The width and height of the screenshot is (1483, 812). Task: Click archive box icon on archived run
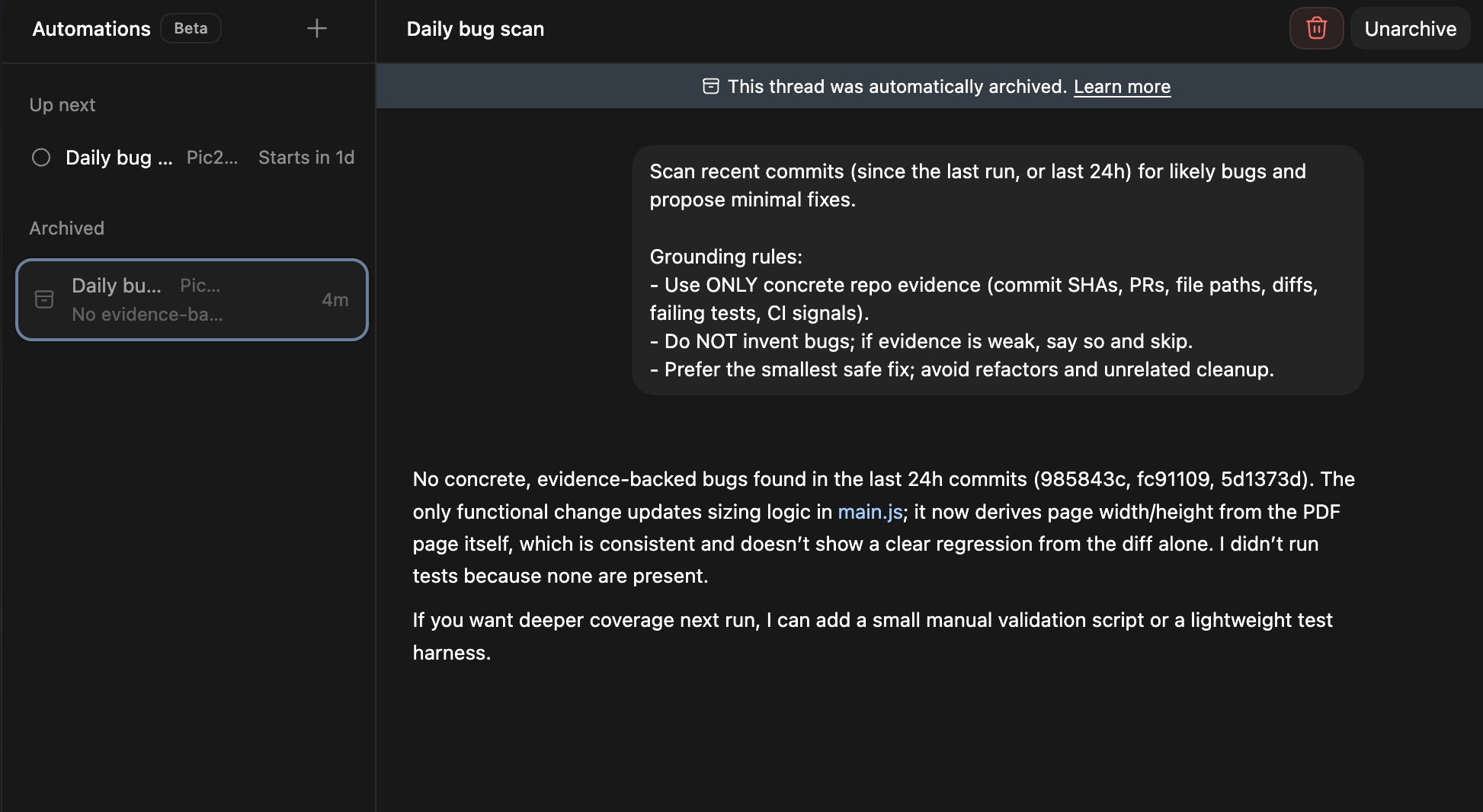44,299
